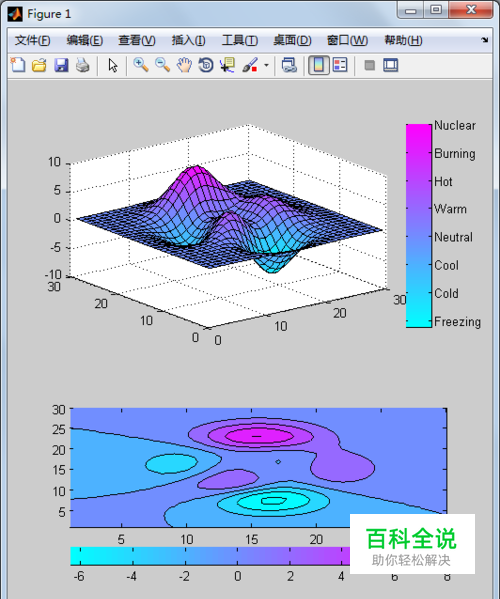
Task: Enable the Rotate 3D tool
Action: 206,65
